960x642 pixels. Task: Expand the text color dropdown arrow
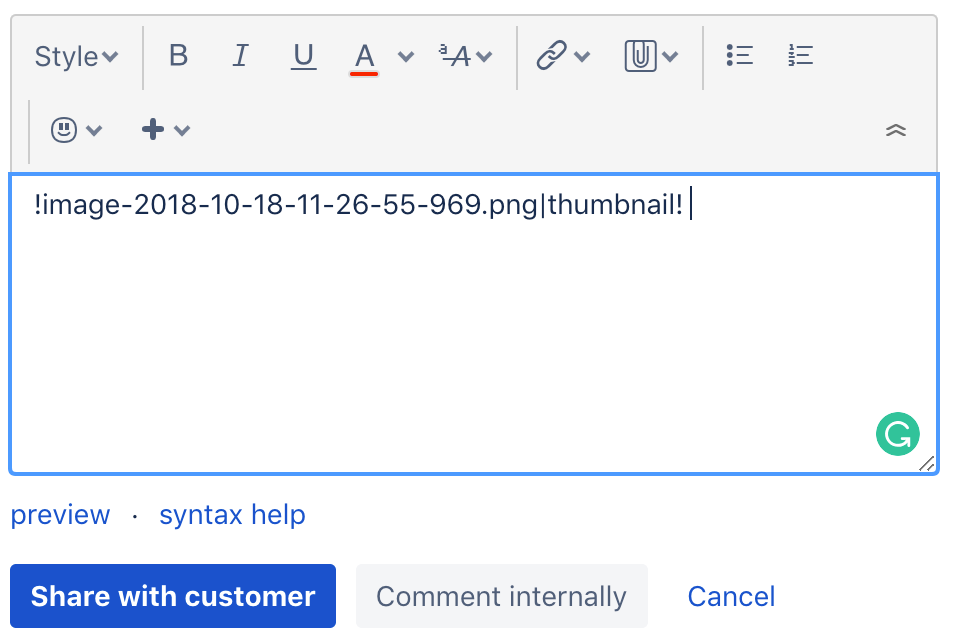tap(404, 56)
